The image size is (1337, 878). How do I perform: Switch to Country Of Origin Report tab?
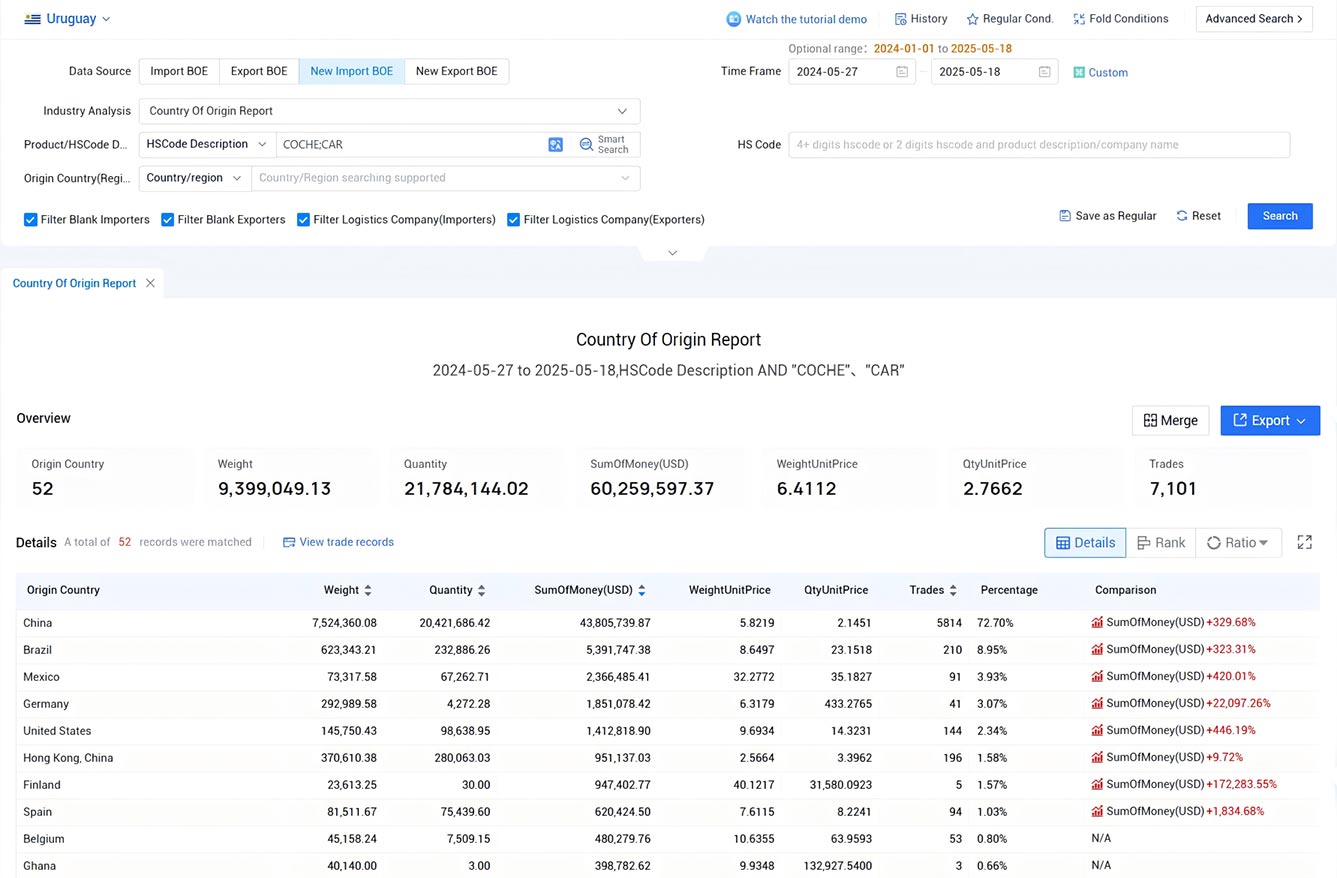tap(74, 283)
